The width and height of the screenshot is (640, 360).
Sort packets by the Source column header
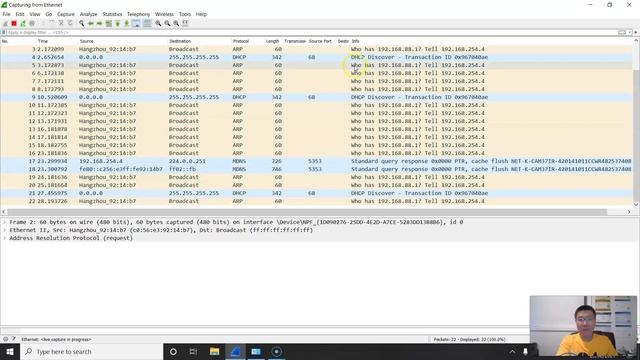[87, 41]
